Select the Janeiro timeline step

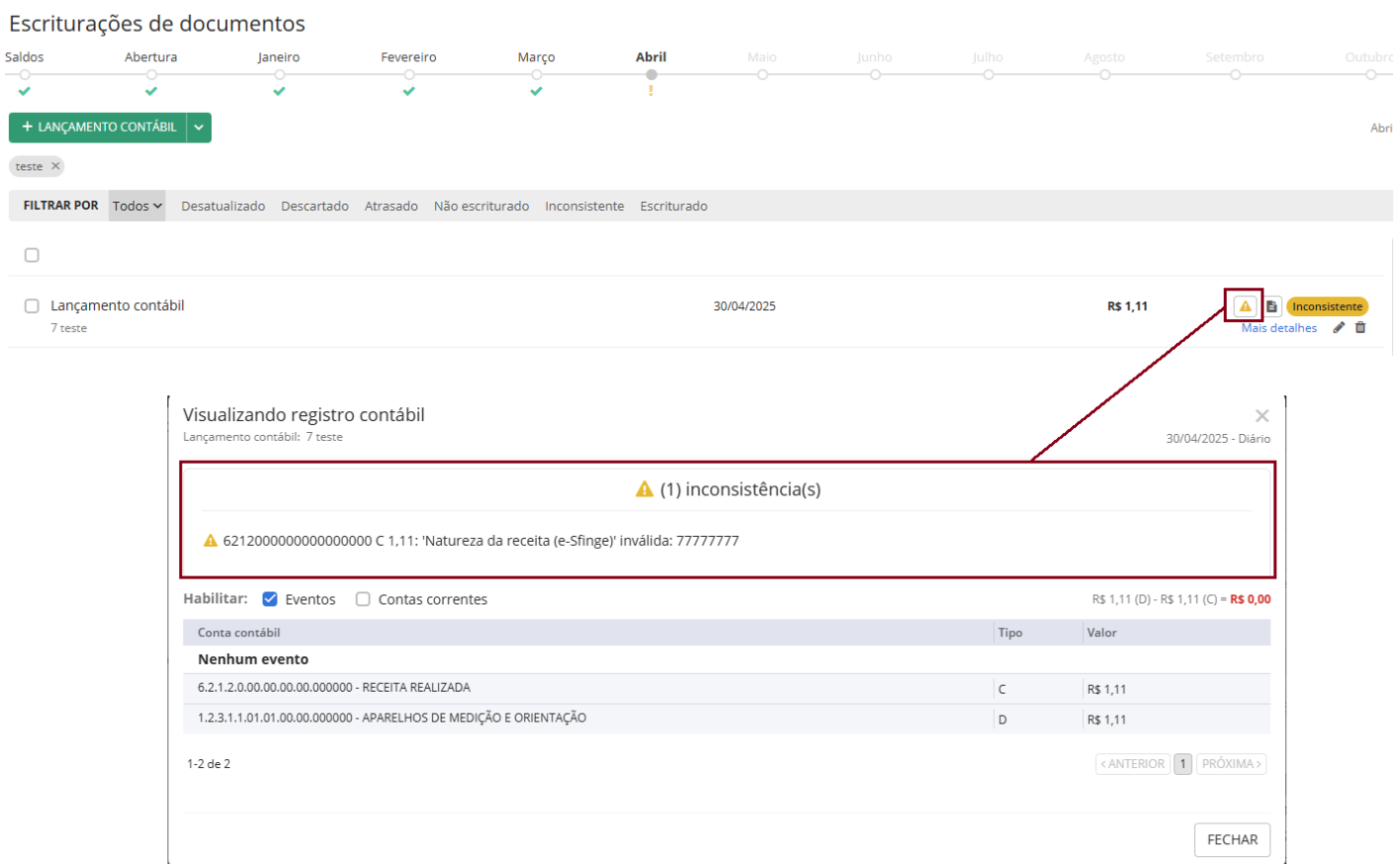point(279,74)
